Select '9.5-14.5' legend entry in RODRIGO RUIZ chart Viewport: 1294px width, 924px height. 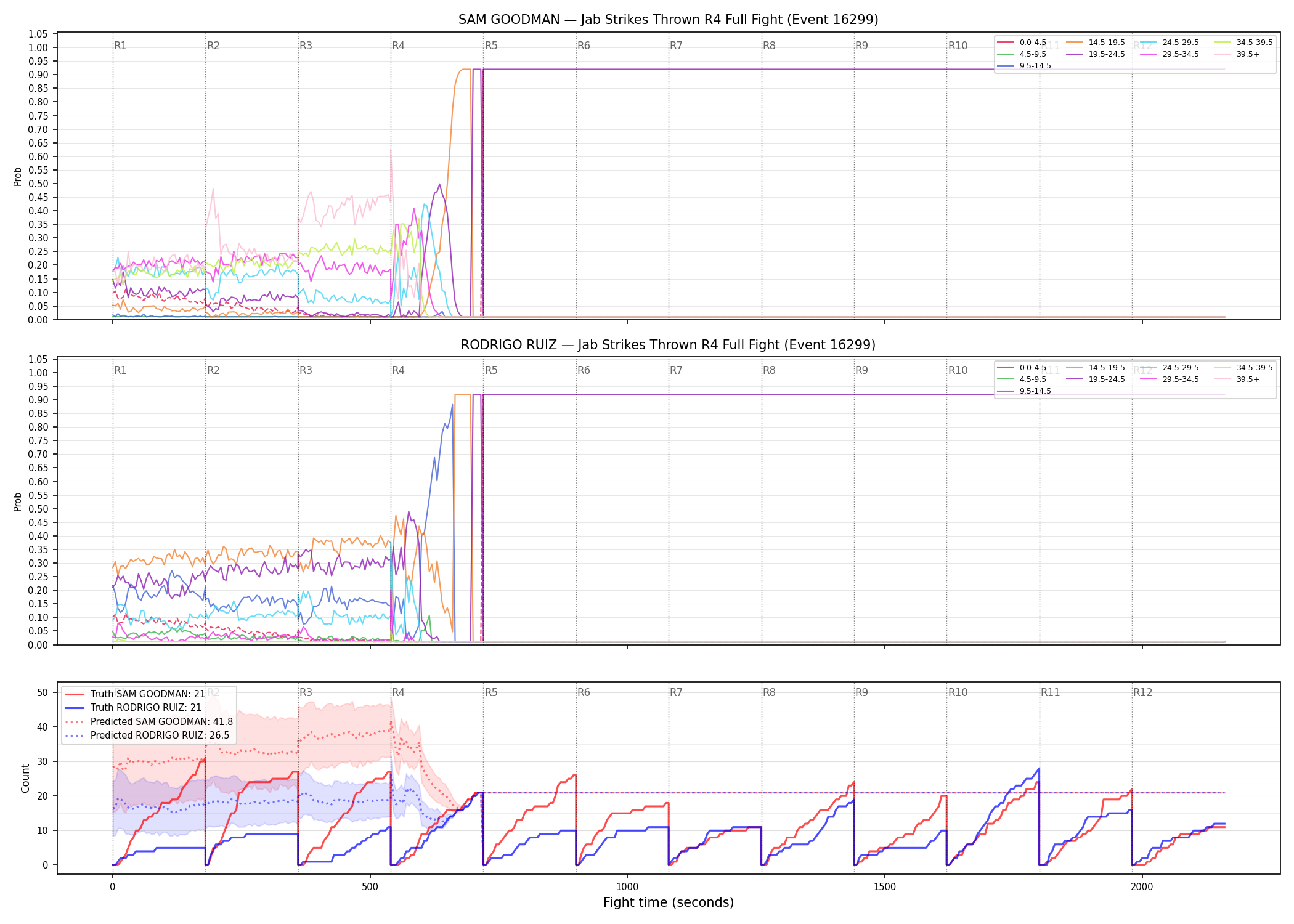pyautogui.click(x=1024, y=391)
